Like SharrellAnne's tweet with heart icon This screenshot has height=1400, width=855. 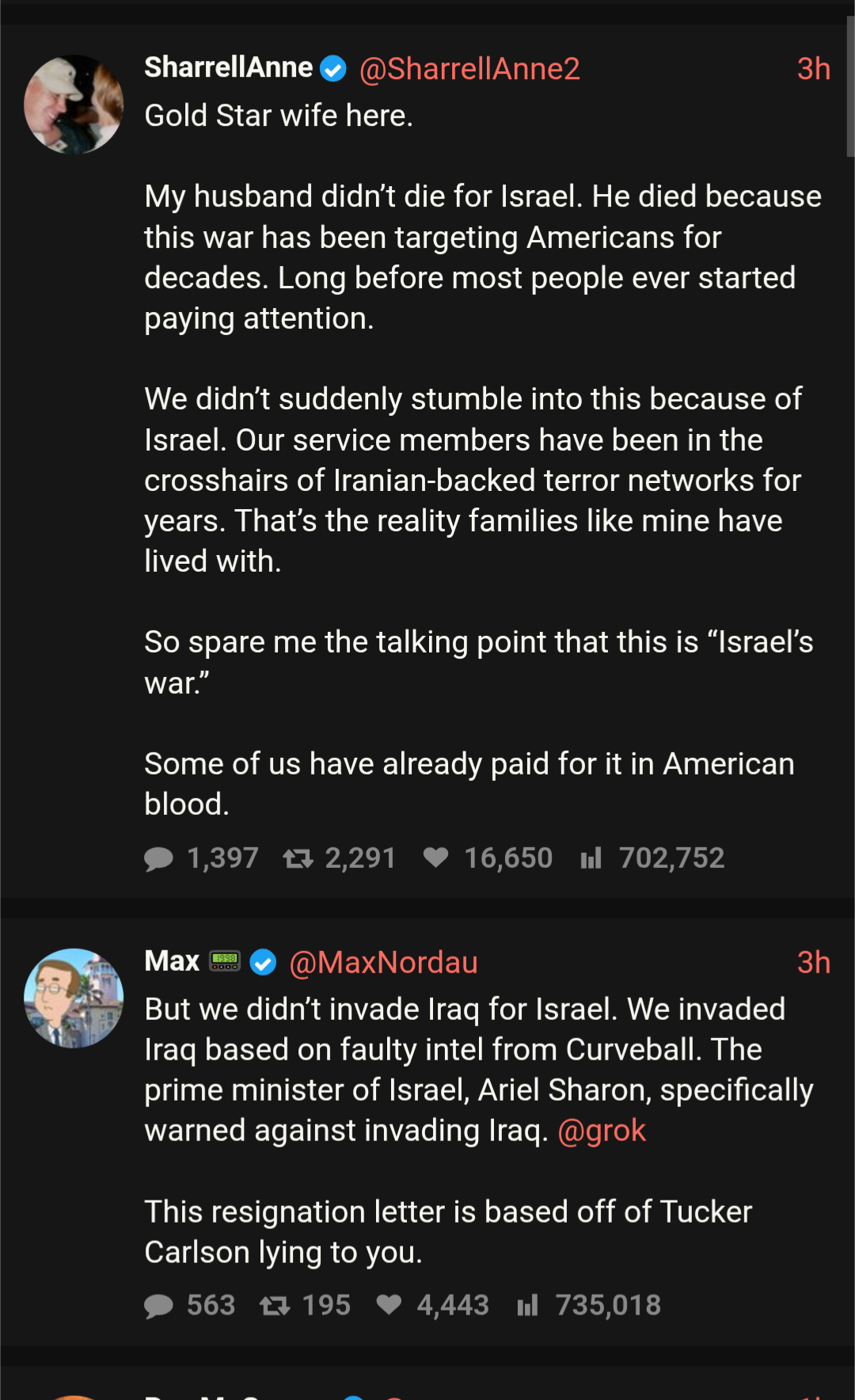(435, 858)
